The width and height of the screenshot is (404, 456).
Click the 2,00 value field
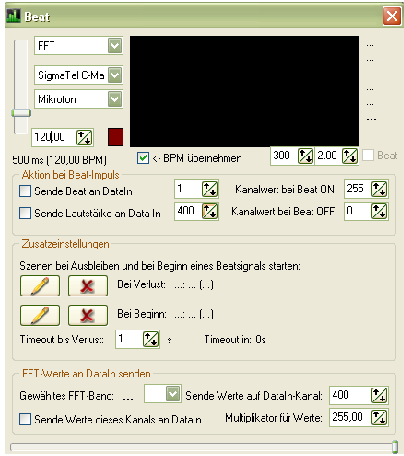[x=328, y=155]
